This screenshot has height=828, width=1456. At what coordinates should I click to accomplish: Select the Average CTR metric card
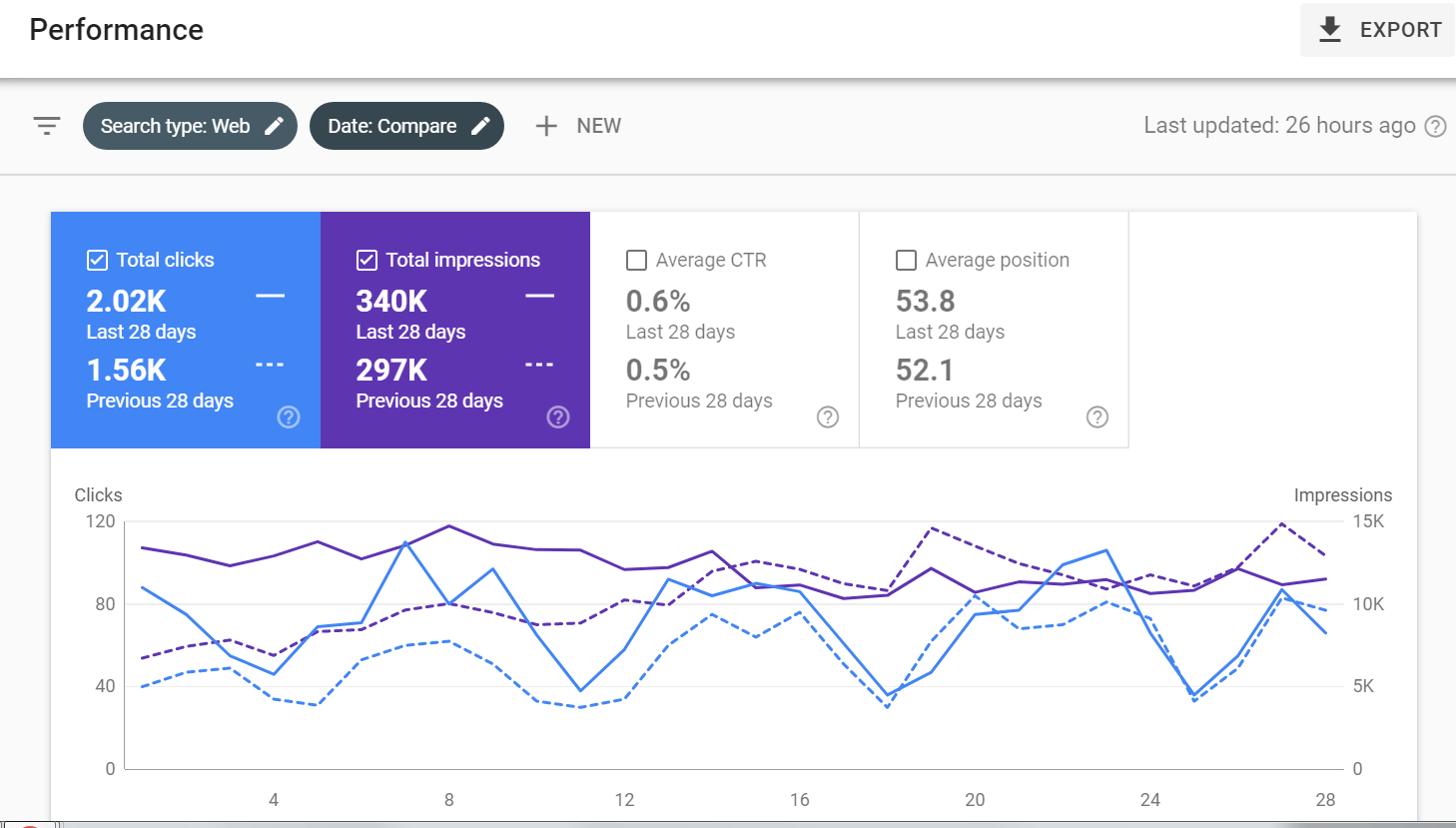click(724, 330)
